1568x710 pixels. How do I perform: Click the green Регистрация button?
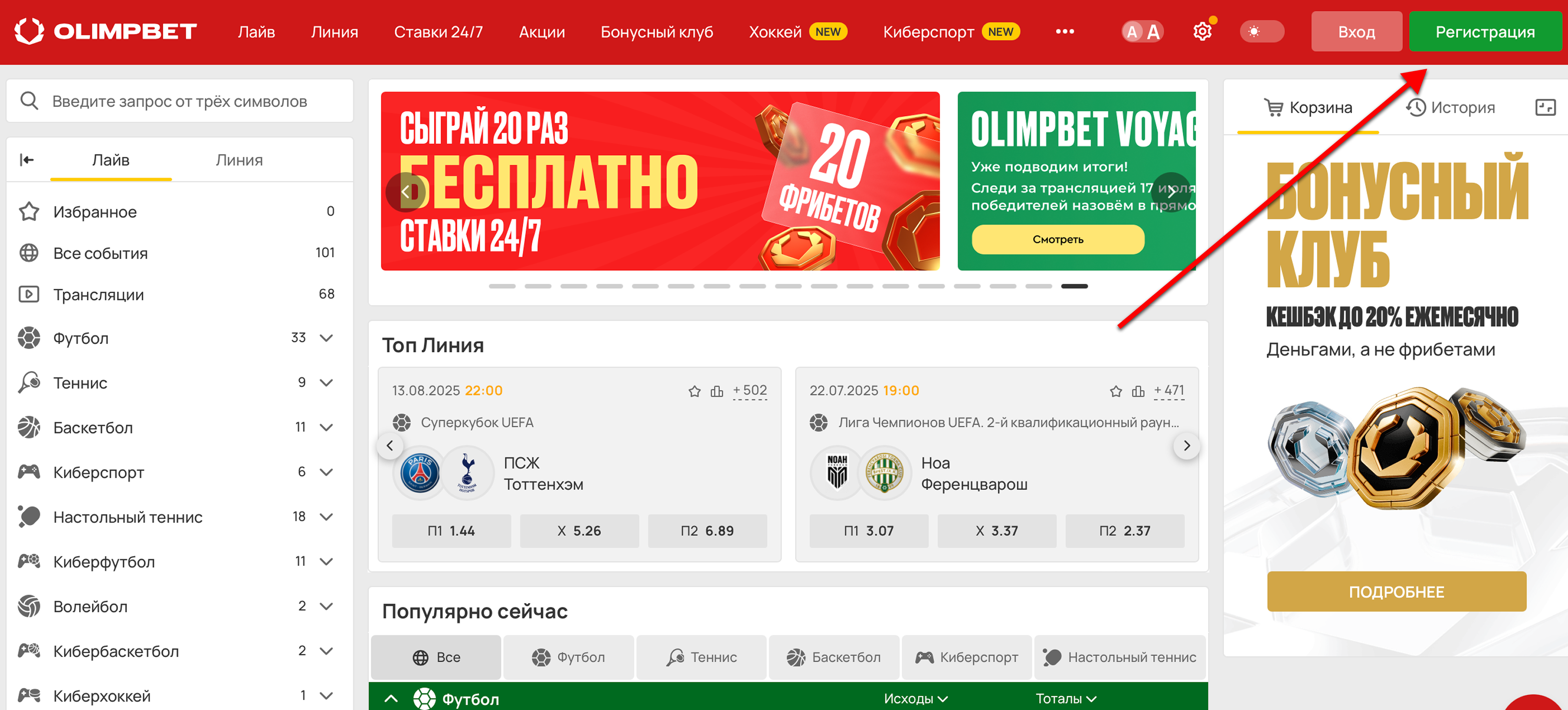1484,31
